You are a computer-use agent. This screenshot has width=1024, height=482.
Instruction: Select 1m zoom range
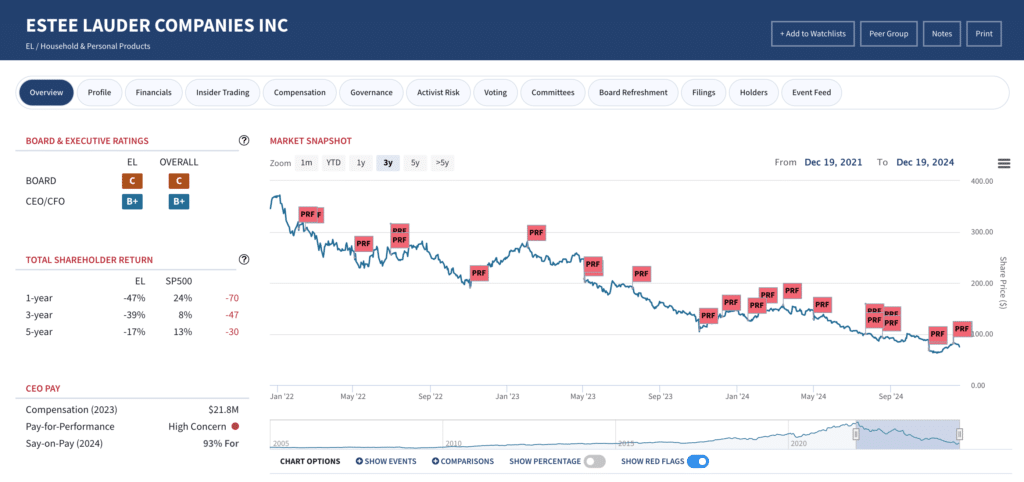pyautogui.click(x=306, y=163)
